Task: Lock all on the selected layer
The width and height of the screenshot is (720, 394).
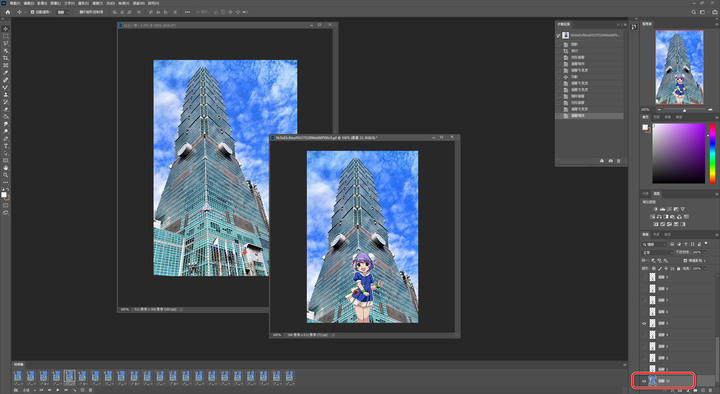Action: coord(679,269)
